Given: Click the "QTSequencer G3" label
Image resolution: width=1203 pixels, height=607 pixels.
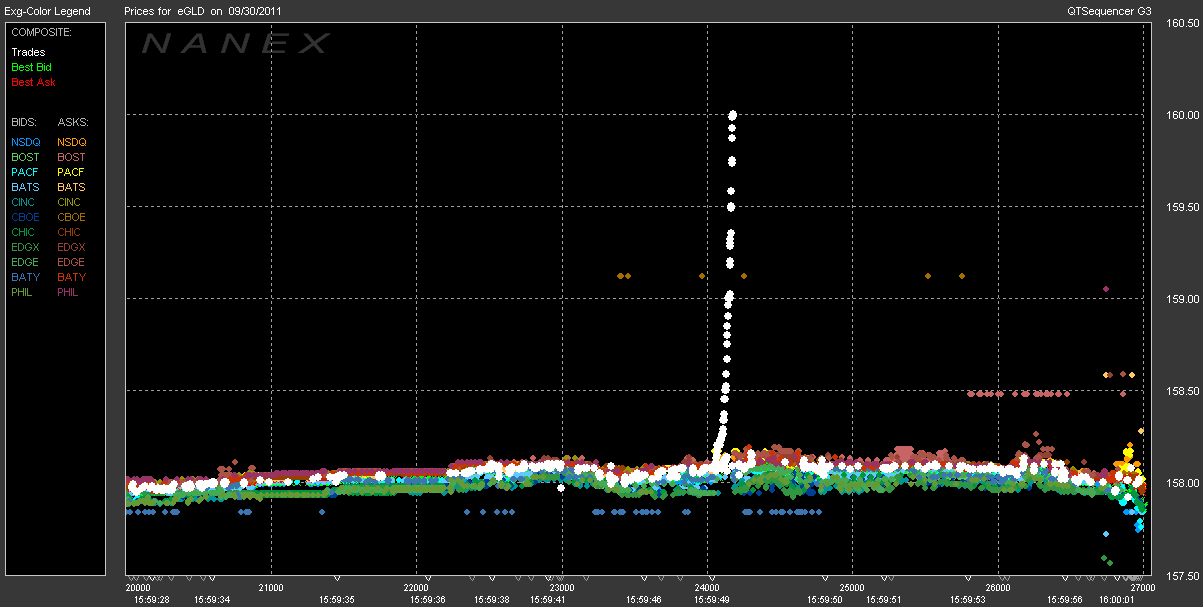Looking at the screenshot, I should point(1109,11).
